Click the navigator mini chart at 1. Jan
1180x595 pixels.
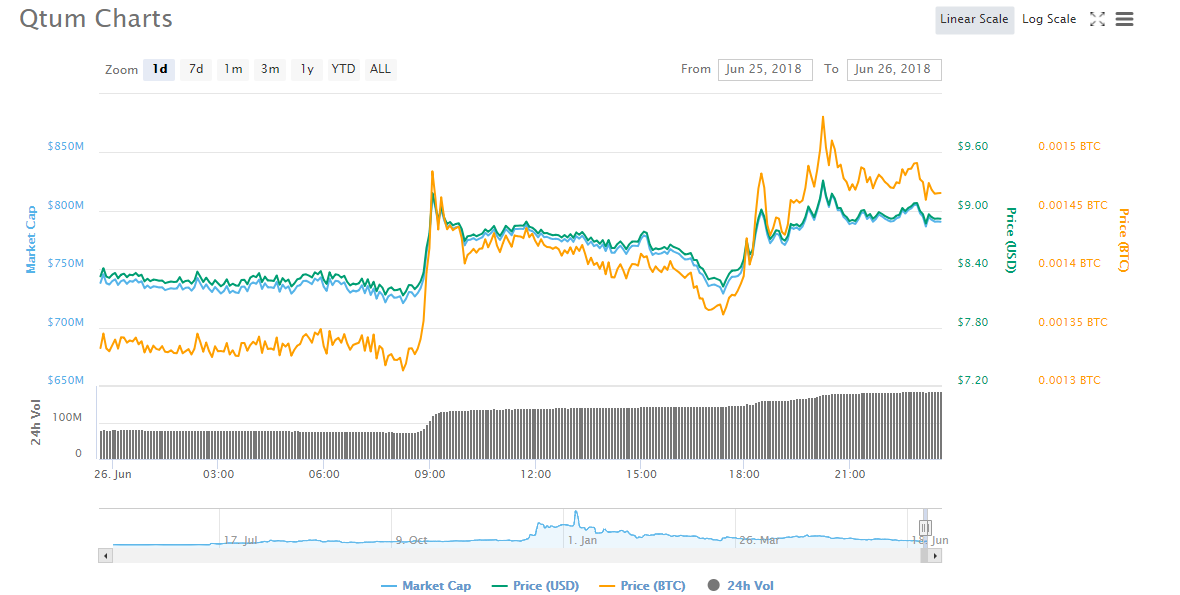pyautogui.click(x=582, y=540)
